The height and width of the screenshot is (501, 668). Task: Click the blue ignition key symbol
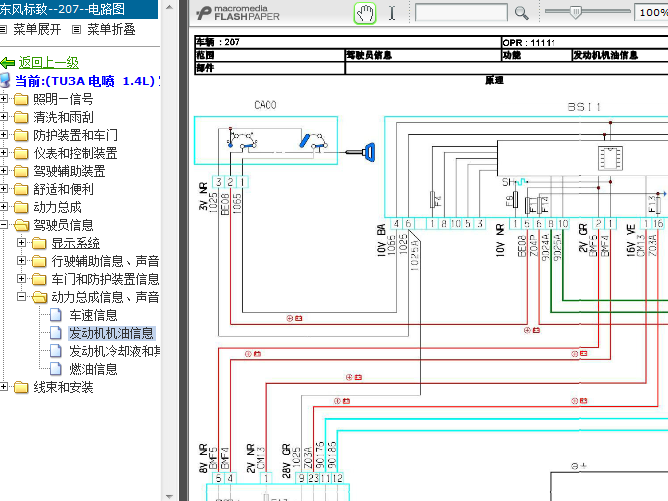click(x=361, y=152)
